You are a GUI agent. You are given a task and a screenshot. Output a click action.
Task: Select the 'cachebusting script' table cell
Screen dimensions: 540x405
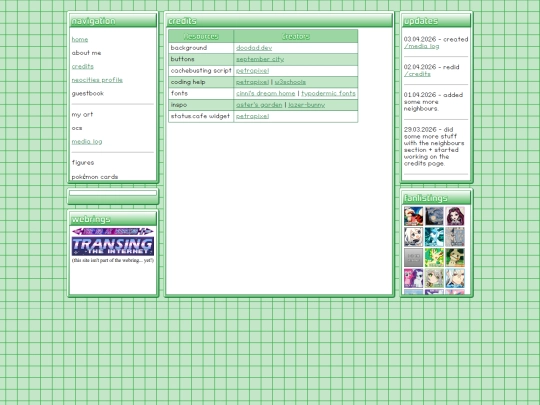(201, 71)
